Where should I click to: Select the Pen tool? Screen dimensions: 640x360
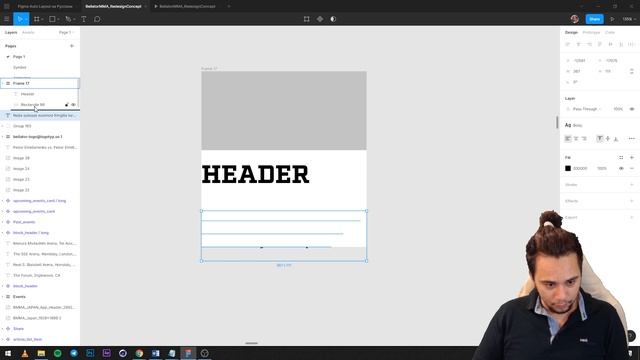(x=68, y=19)
